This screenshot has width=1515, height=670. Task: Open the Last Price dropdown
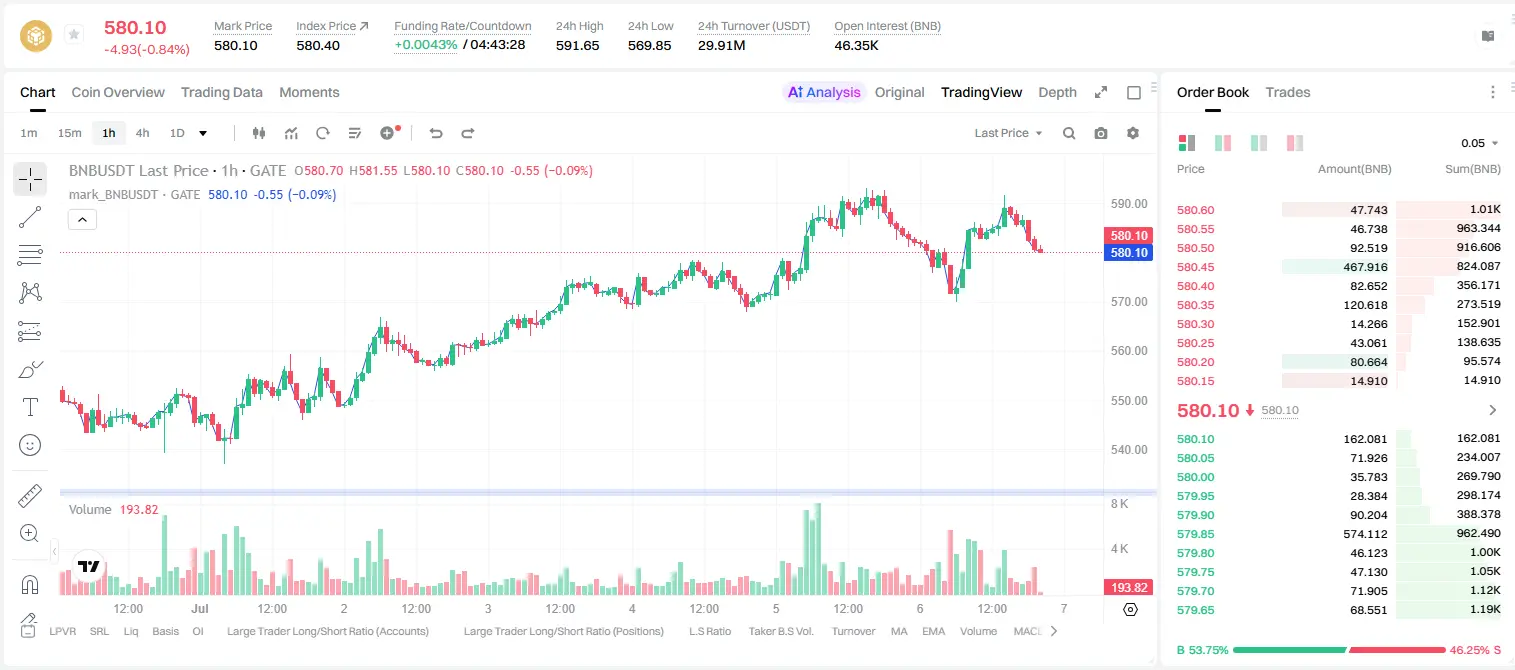pyautogui.click(x=1008, y=133)
